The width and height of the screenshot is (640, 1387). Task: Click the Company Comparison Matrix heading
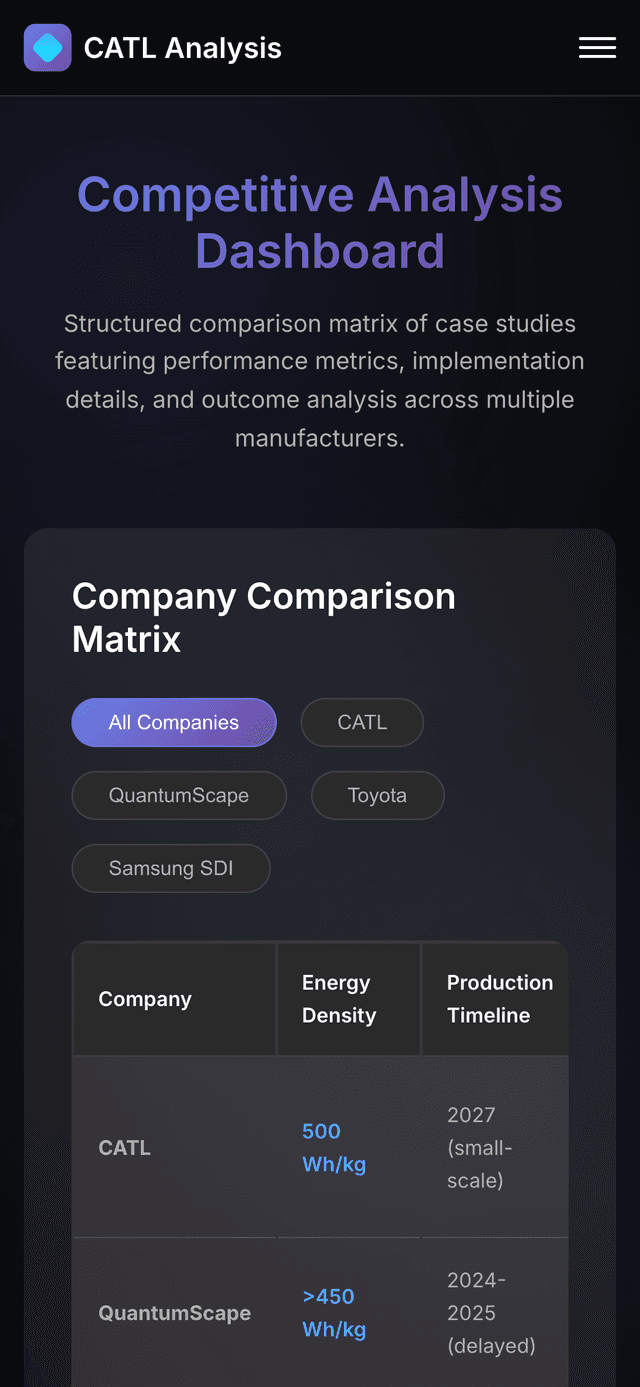click(x=263, y=617)
